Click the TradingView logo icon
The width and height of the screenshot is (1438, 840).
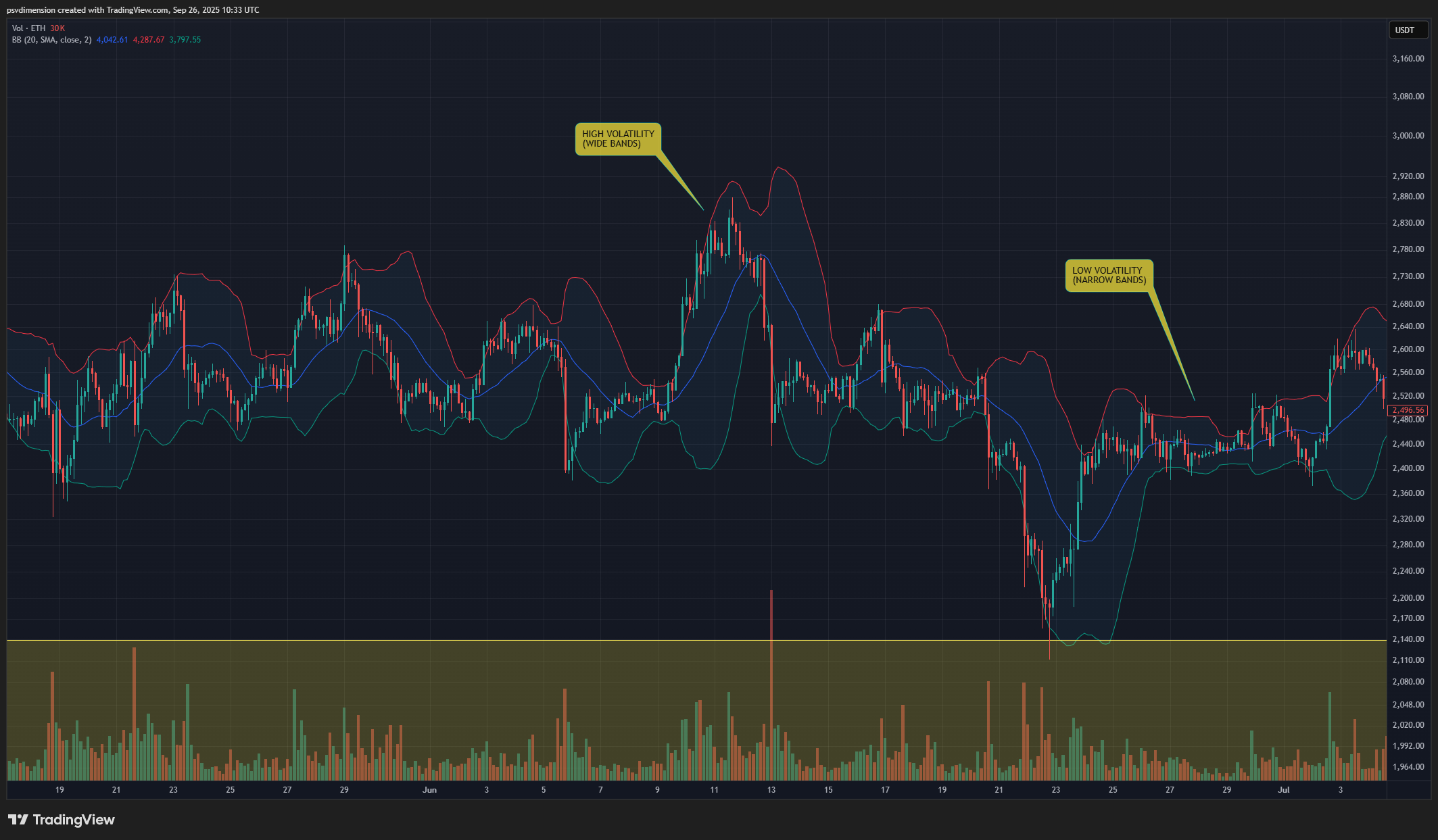[x=18, y=820]
